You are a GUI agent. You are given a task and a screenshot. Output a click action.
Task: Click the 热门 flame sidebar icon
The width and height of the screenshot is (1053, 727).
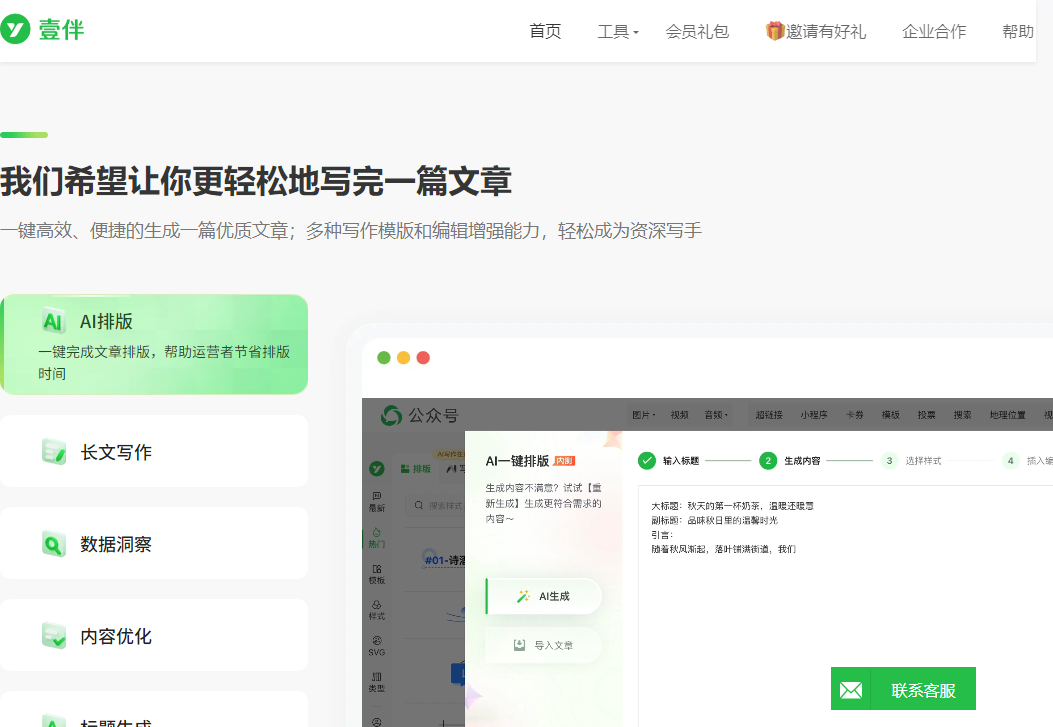click(377, 538)
